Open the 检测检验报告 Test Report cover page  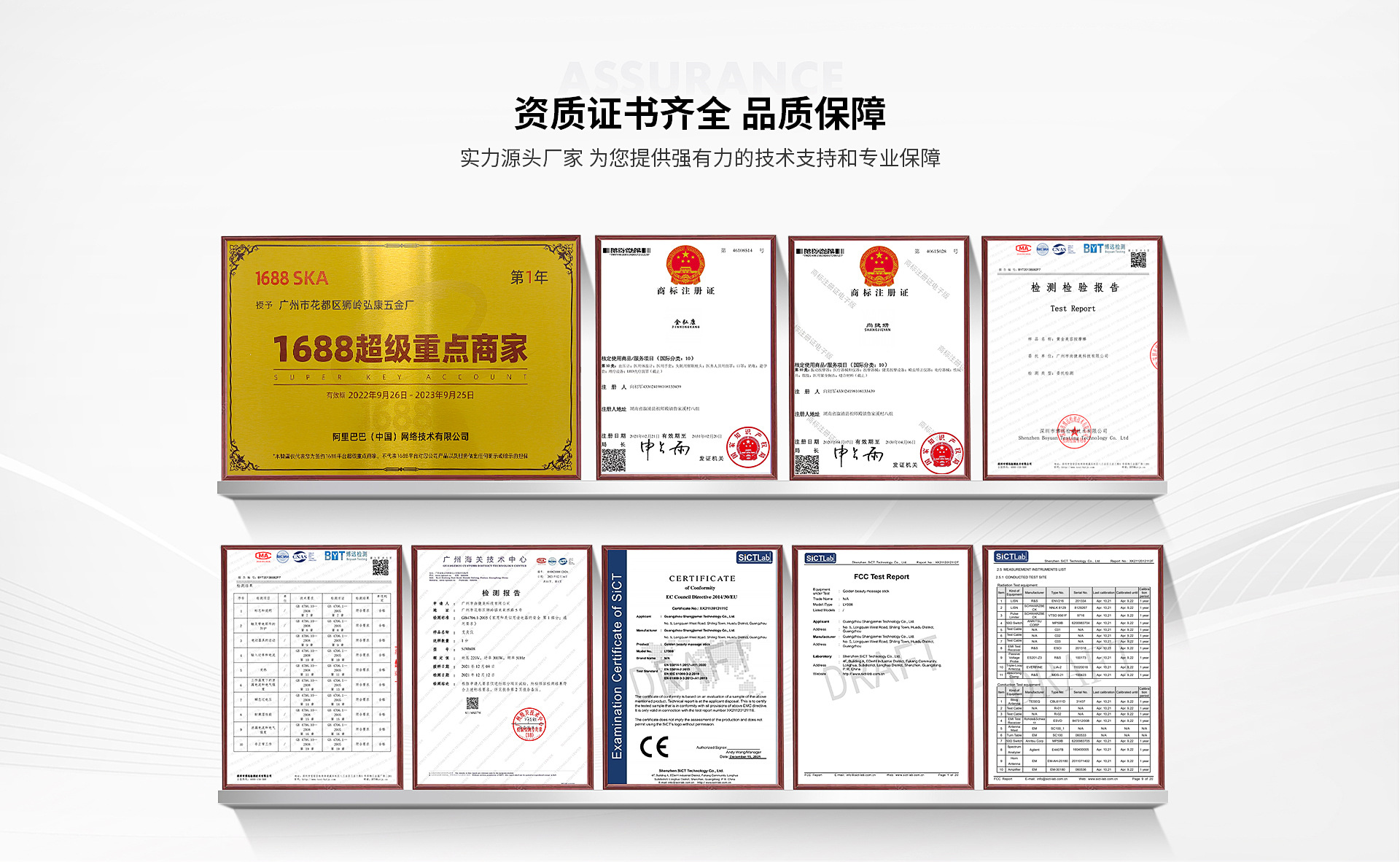(x=1072, y=357)
